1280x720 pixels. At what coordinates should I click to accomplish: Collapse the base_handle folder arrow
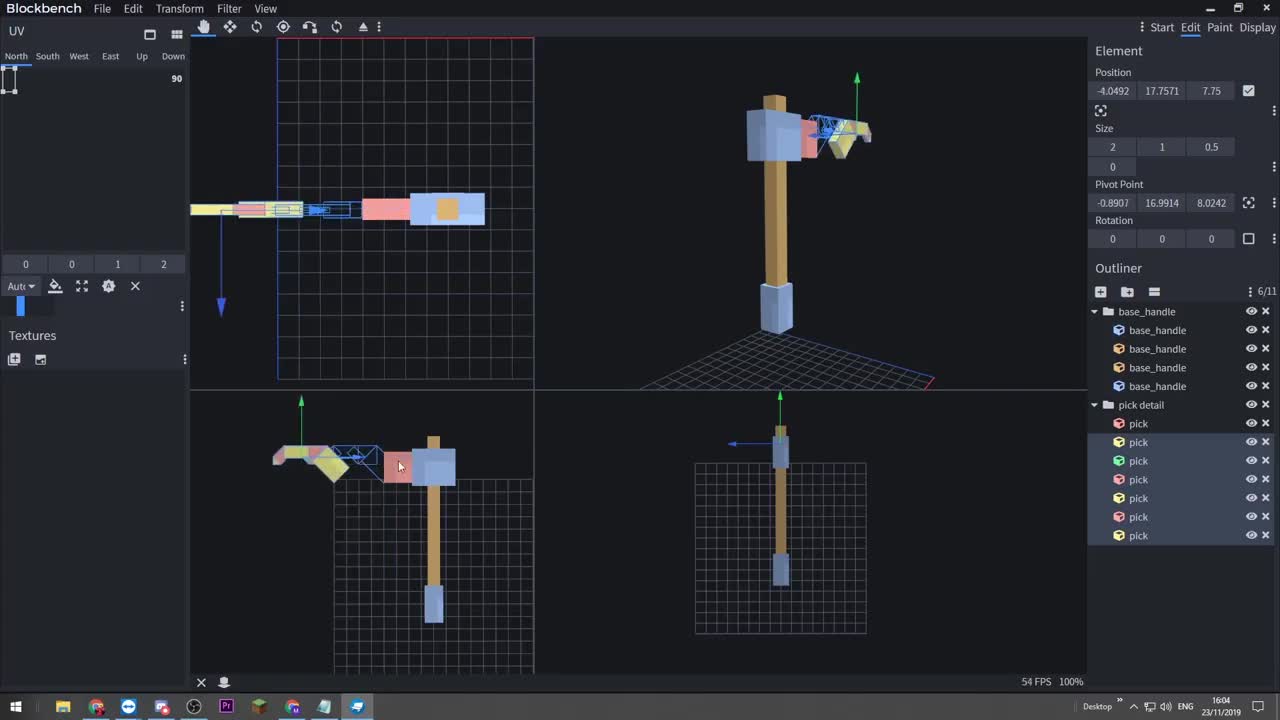point(1095,312)
